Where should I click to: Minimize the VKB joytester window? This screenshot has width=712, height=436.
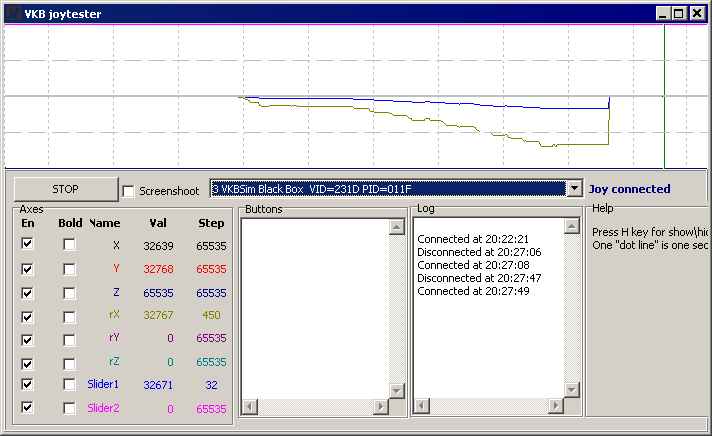663,14
